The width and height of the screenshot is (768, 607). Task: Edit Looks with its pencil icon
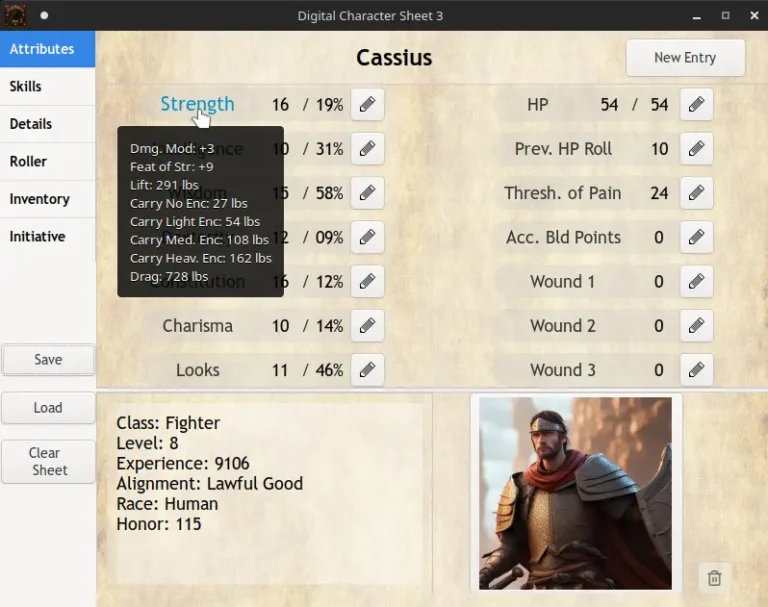tap(367, 370)
